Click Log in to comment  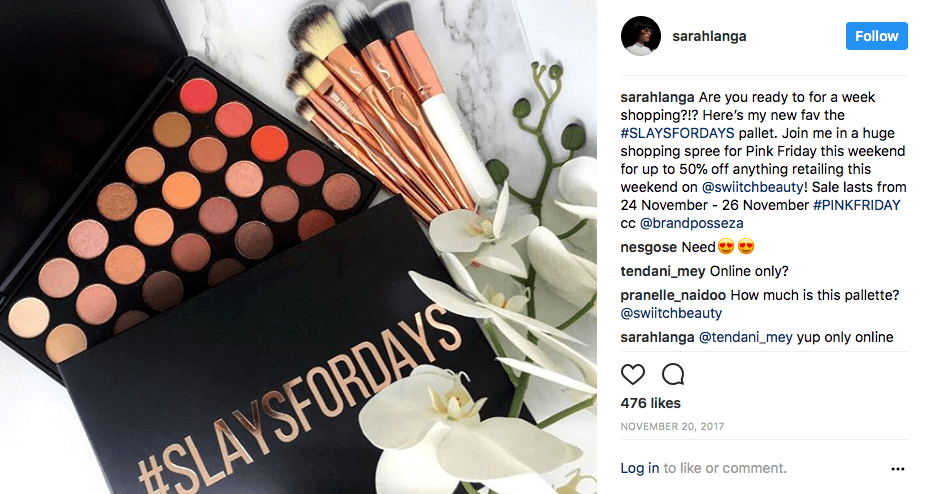click(x=639, y=469)
